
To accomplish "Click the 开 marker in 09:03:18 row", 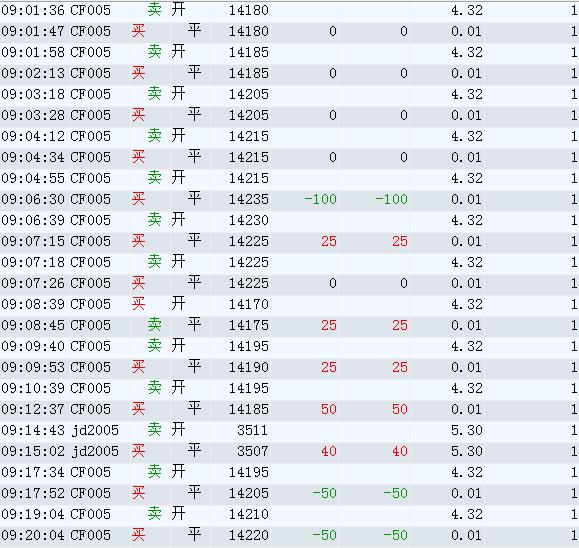I will tap(178, 94).
